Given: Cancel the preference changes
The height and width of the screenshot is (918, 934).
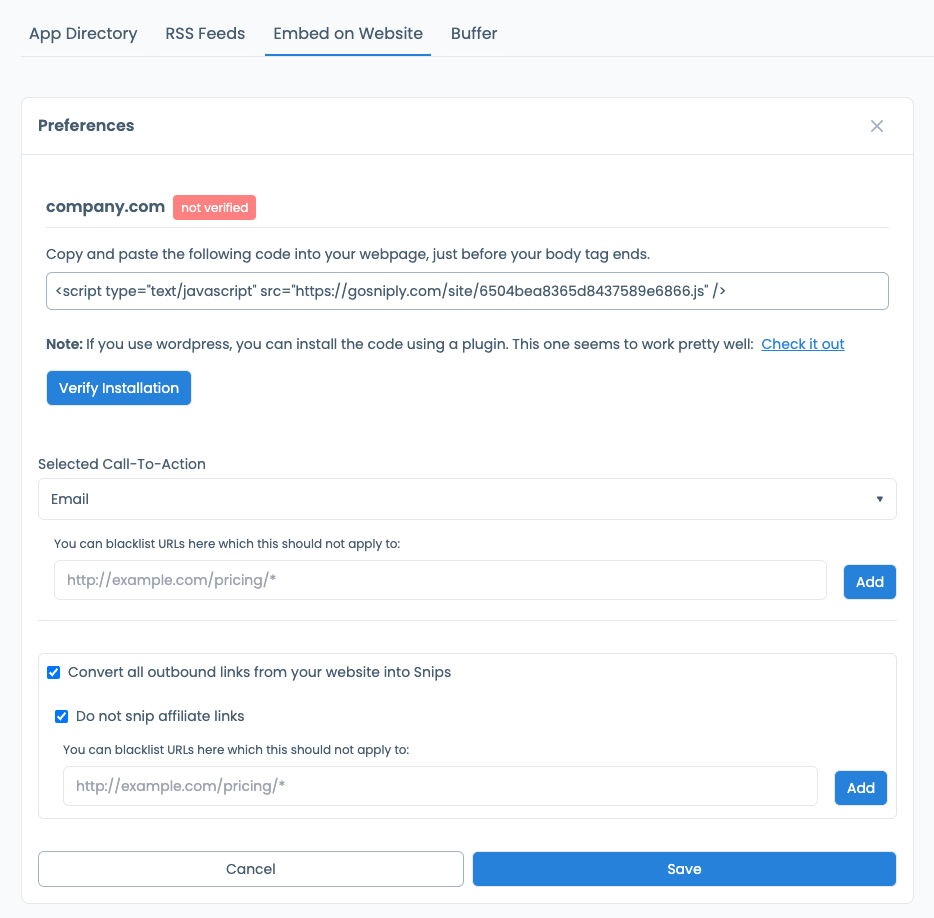Looking at the screenshot, I should (251, 869).
